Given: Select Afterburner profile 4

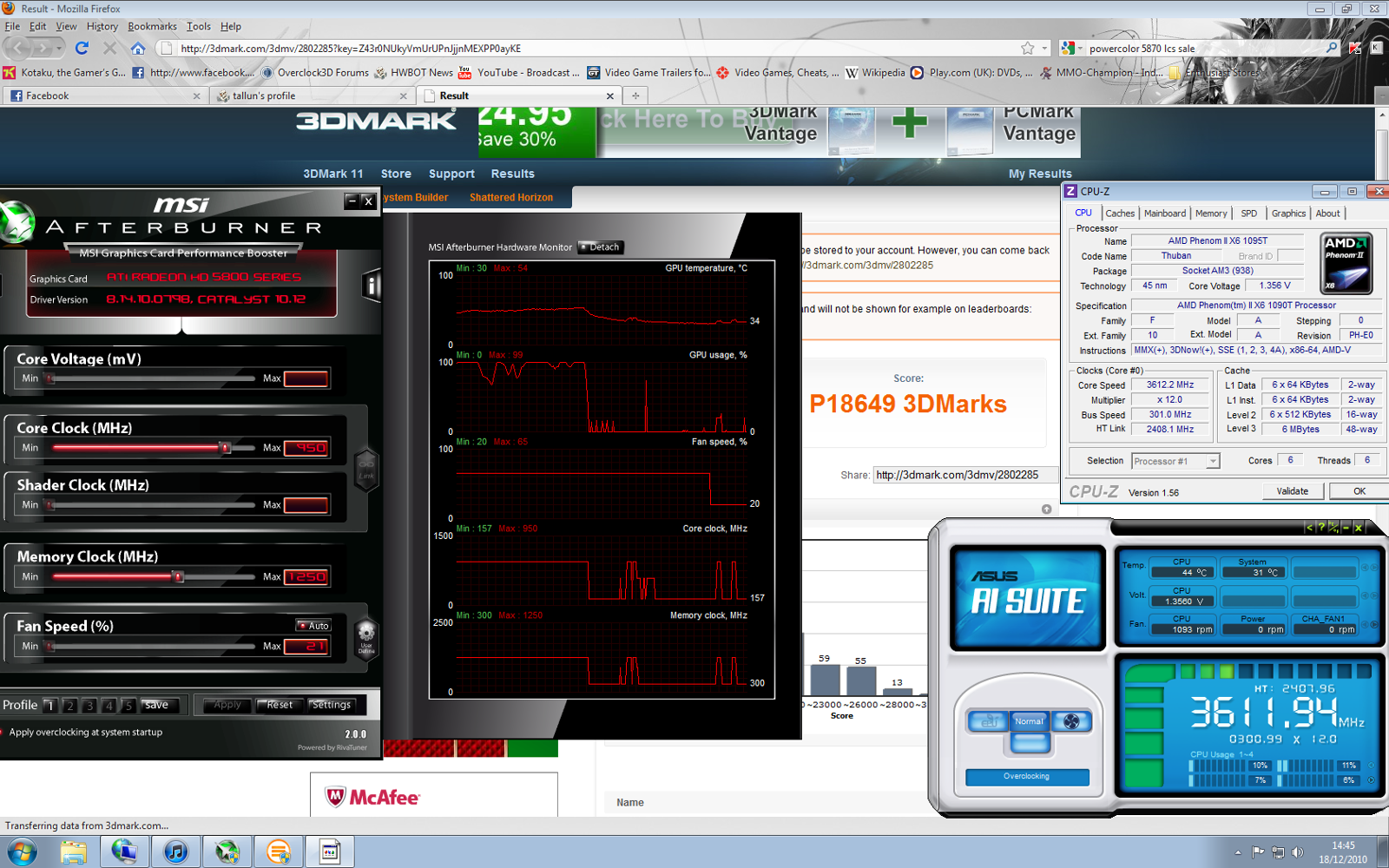Looking at the screenshot, I should click(x=109, y=706).
